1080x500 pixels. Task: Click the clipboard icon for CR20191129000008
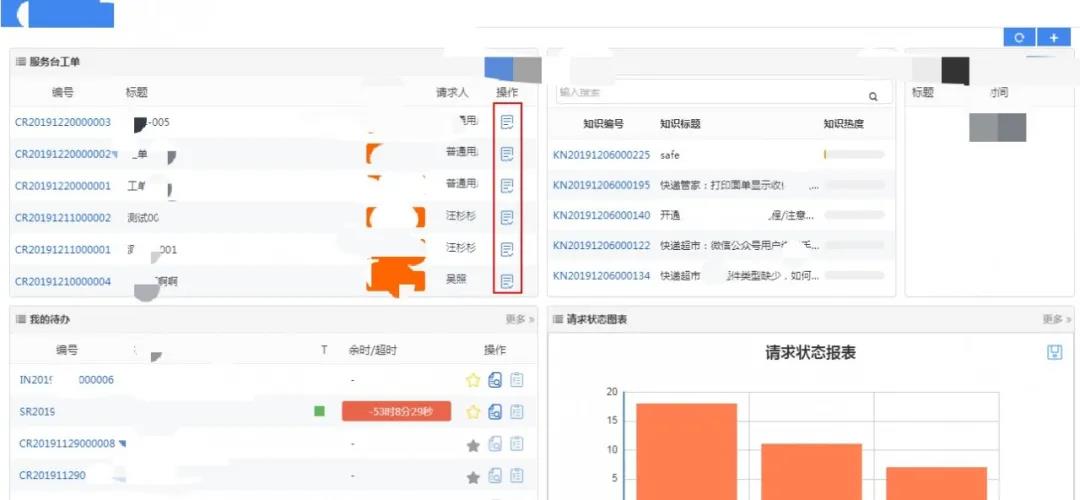[x=517, y=444]
